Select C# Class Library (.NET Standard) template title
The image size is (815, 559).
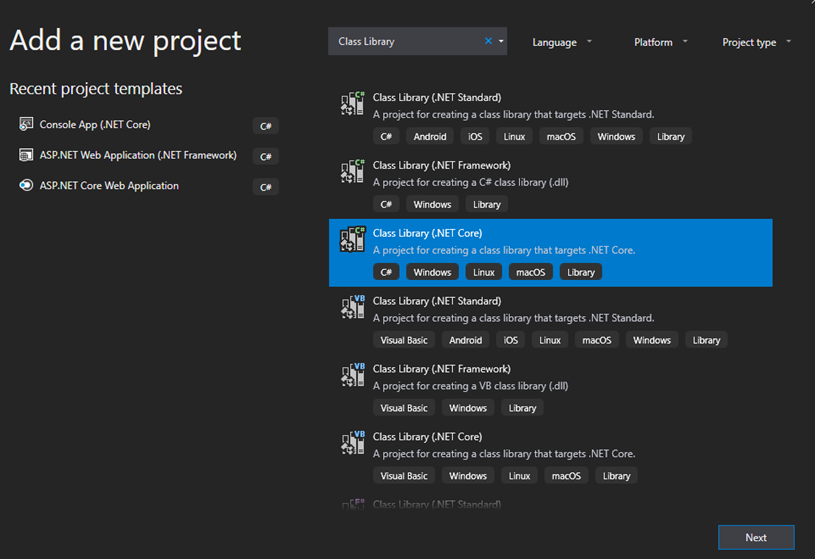coord(437,97)
